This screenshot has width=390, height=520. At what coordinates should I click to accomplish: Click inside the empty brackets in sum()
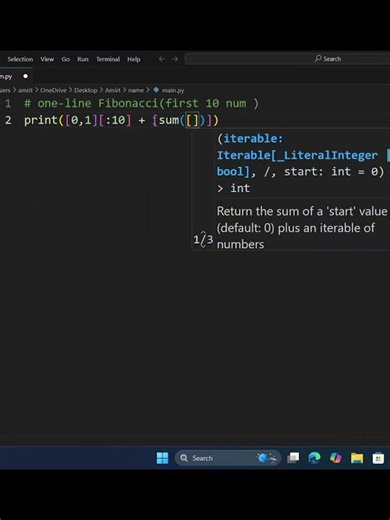coord(193,120)
